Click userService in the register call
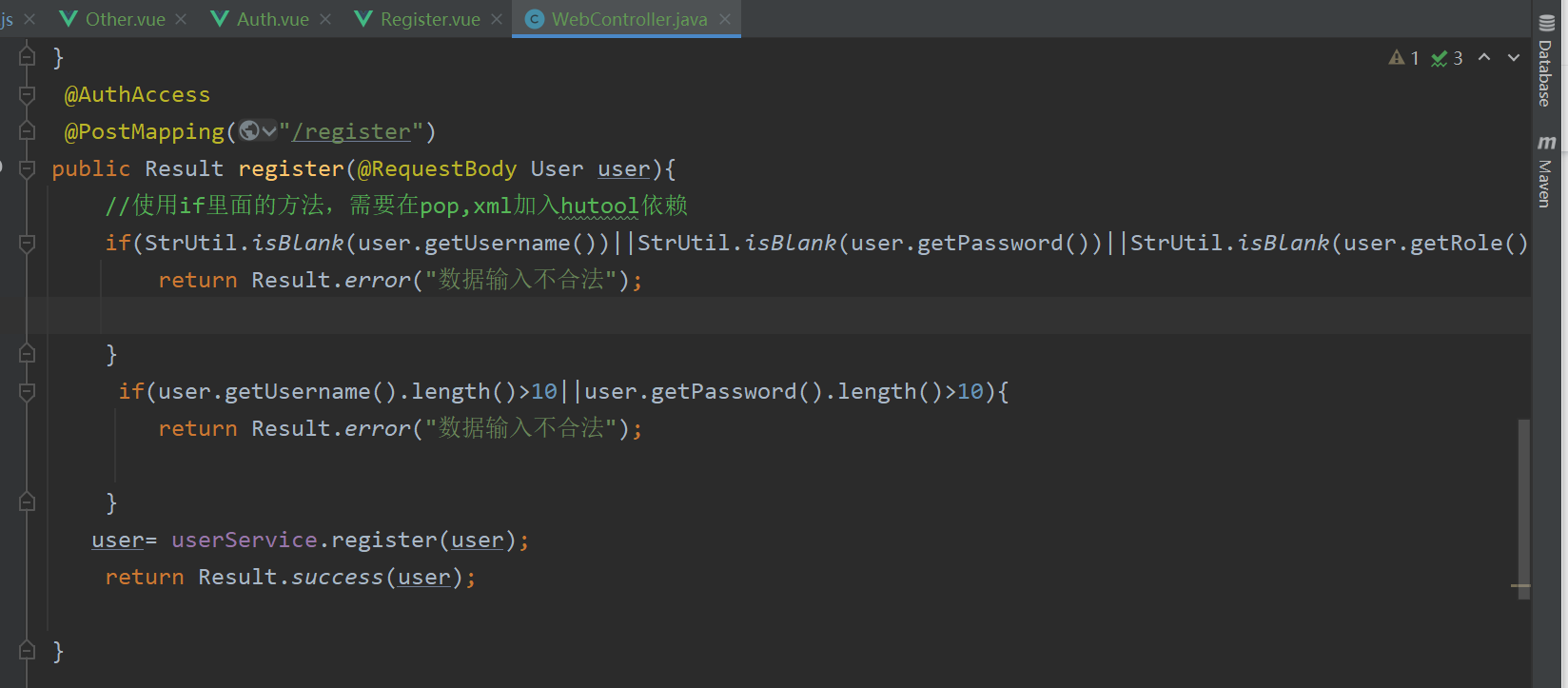 245,540
